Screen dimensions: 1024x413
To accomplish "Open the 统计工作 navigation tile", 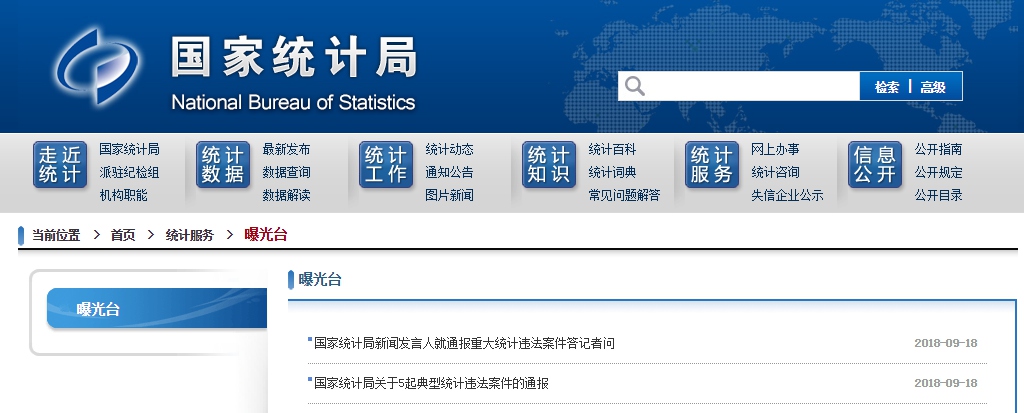I will [x=386, y=165].
